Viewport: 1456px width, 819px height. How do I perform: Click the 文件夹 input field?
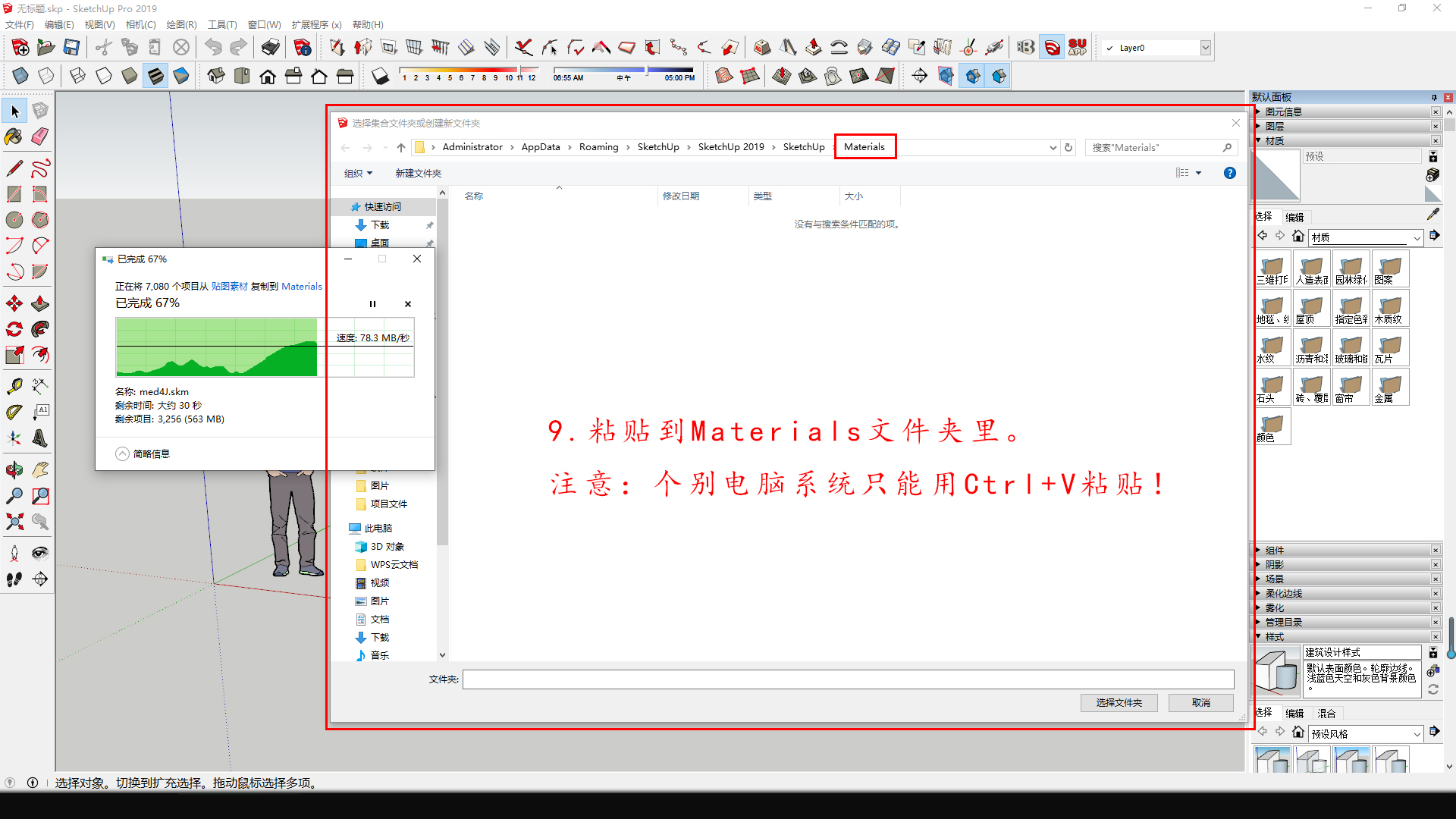848,679
